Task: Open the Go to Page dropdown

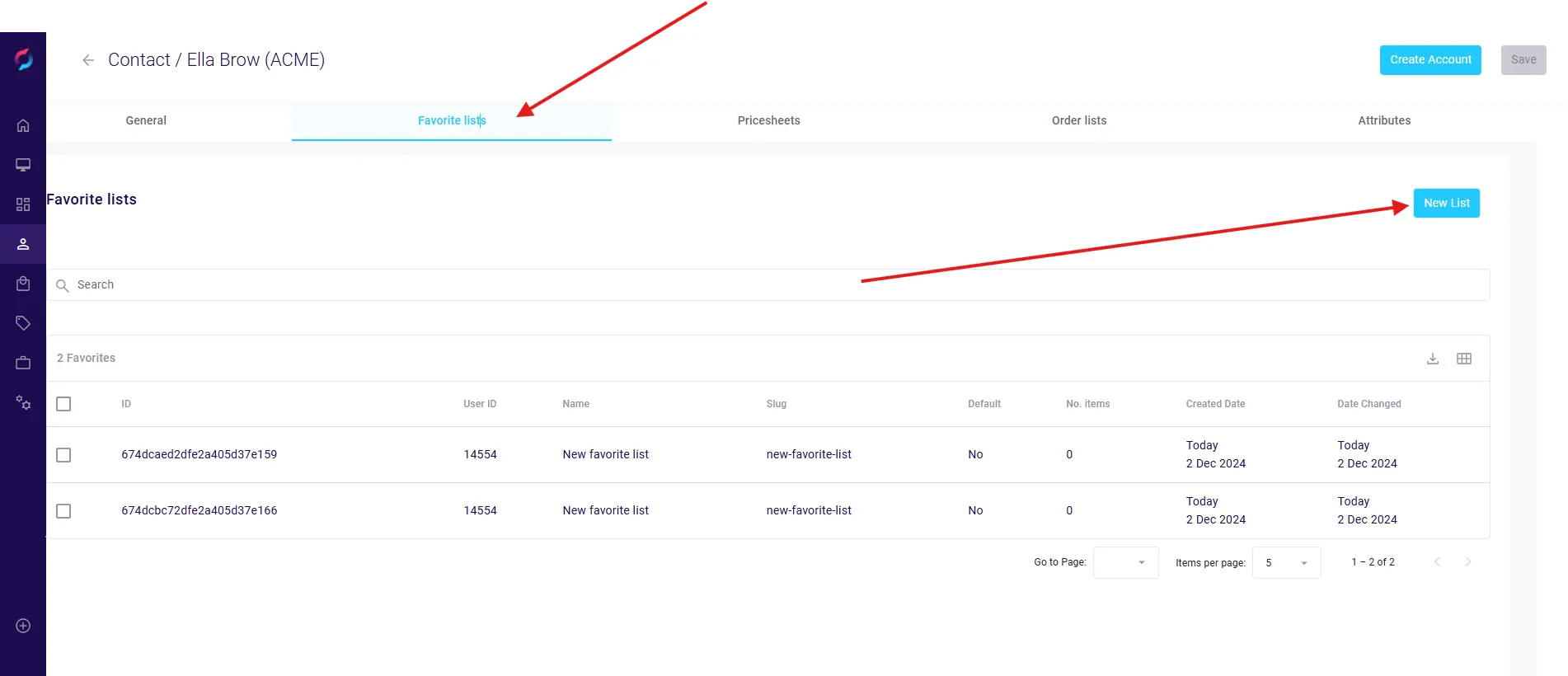Action: [1126, 562]
